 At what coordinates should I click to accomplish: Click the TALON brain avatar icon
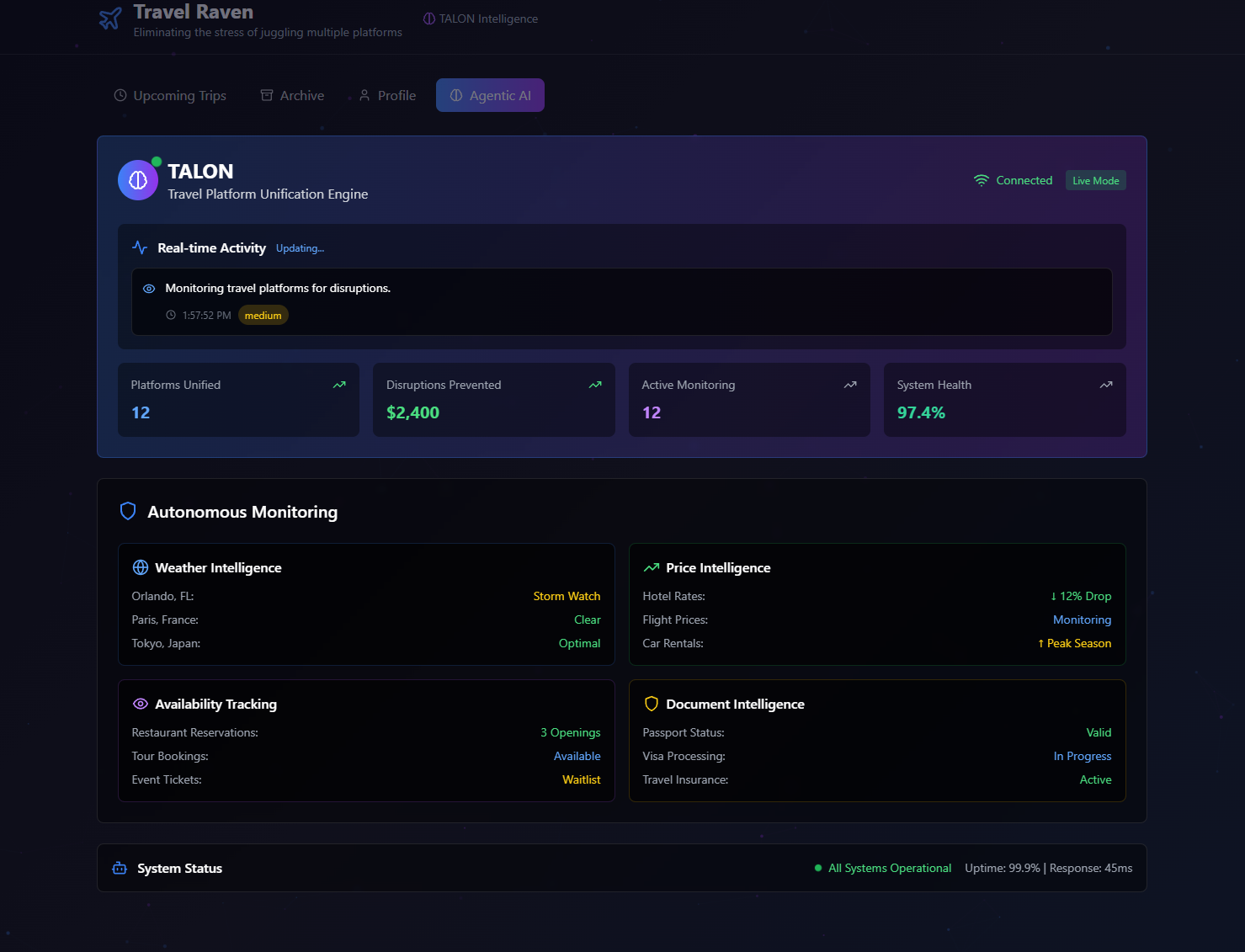pos(138,180)
